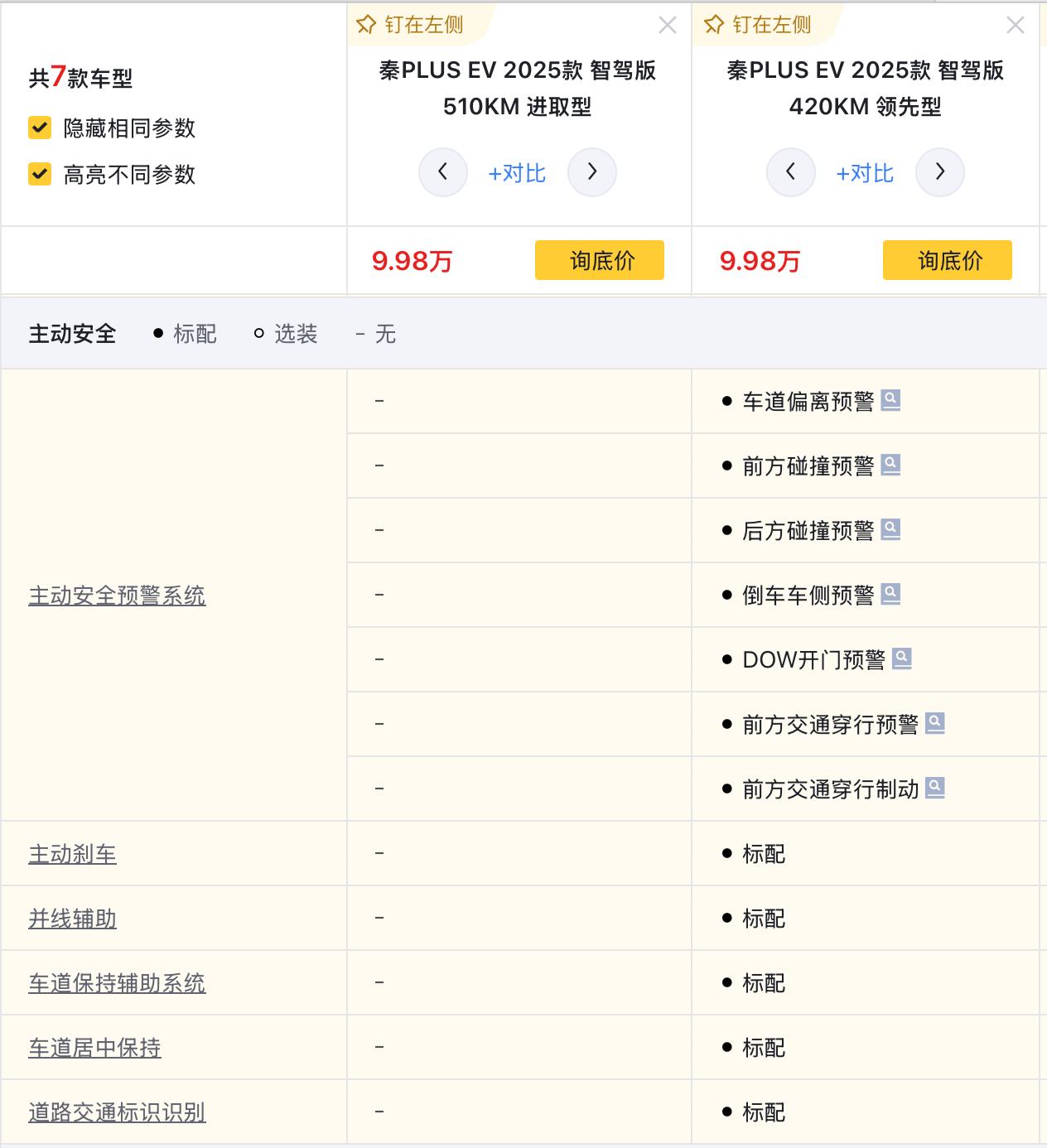This screenshot has height=1148, width=1047.
Task: Pin the 510KM 进取型 column to the left
Action: 411,25
